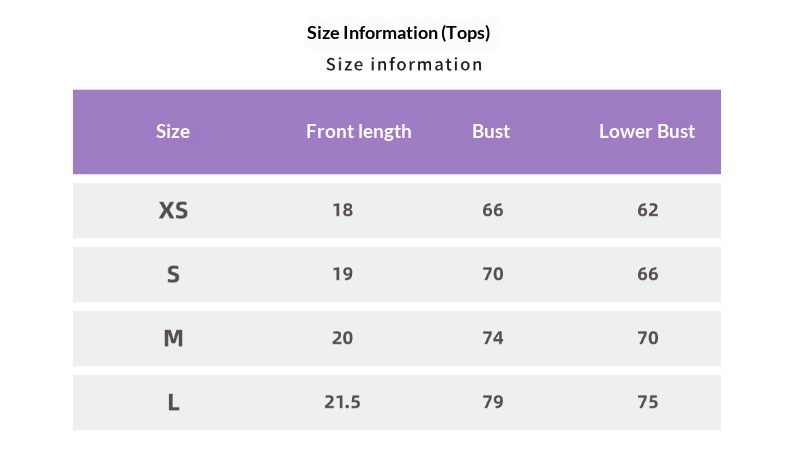Click the M front length value 20
790x473 pixels.
tap(342, 338)
